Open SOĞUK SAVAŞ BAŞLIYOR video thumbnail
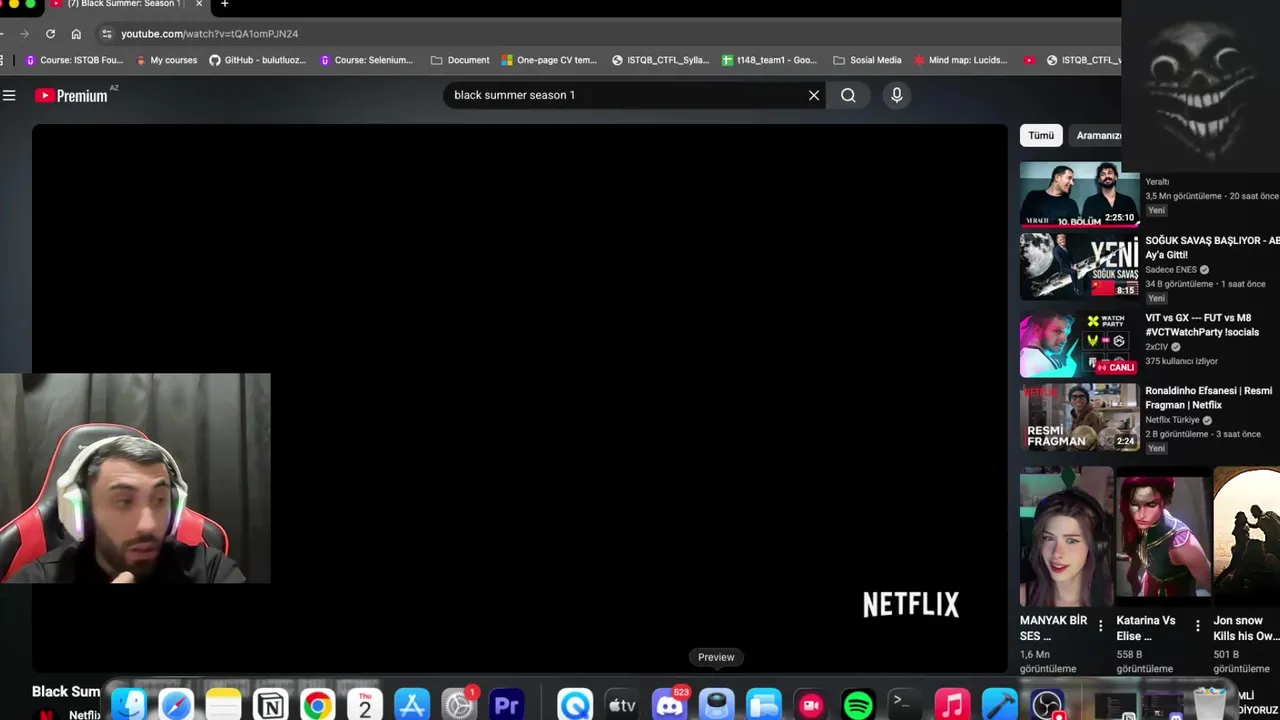 pos(1079,266)
